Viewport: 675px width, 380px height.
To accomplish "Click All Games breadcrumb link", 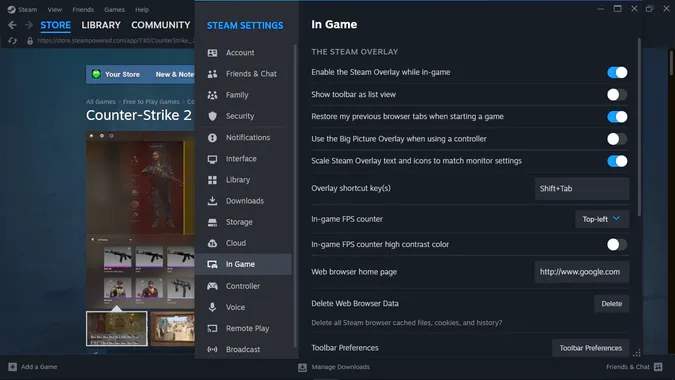I will 101,102.
